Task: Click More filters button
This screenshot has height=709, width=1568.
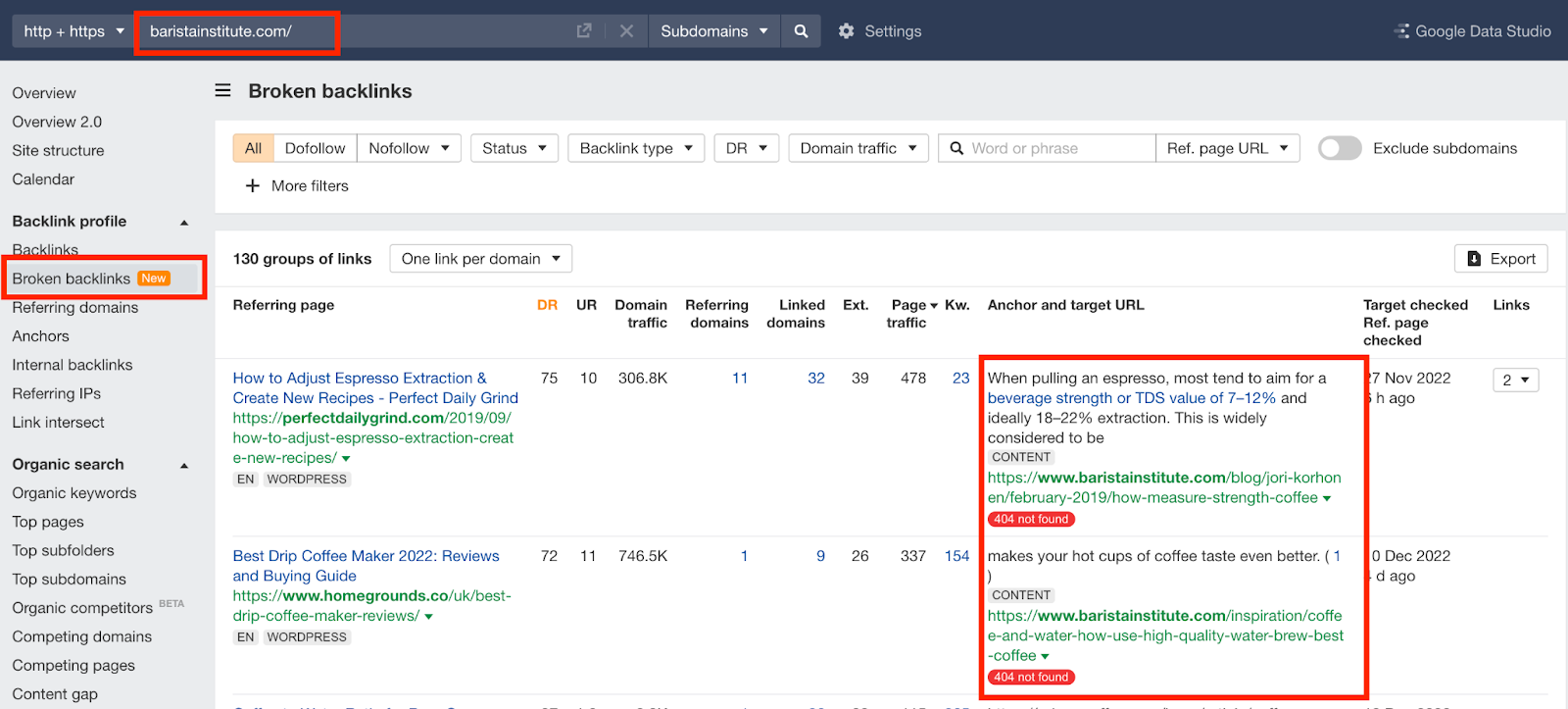Action: (297, 185)
